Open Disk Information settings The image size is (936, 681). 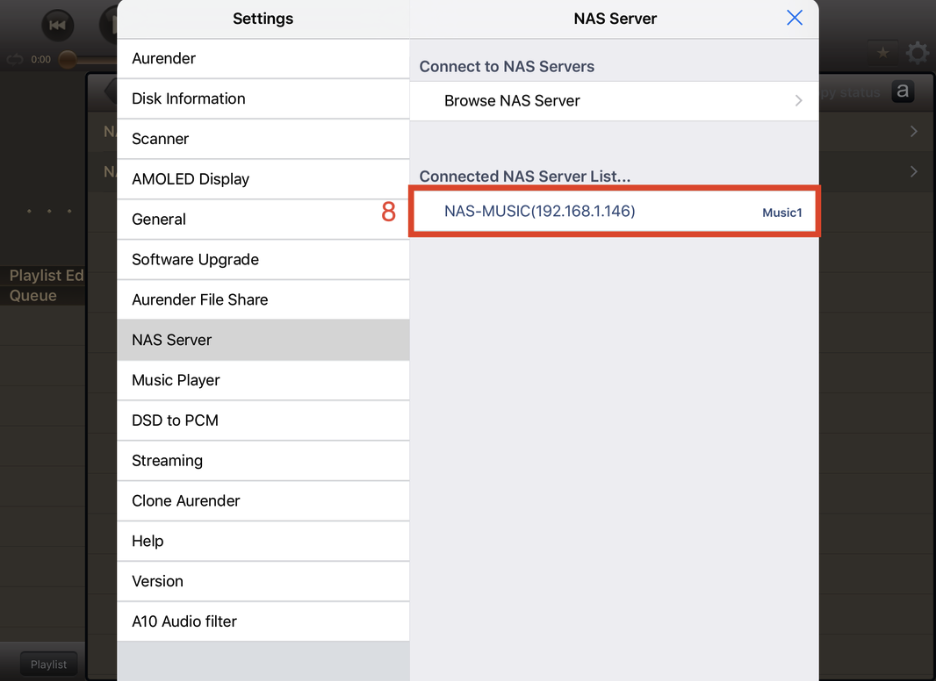[263, 98]
